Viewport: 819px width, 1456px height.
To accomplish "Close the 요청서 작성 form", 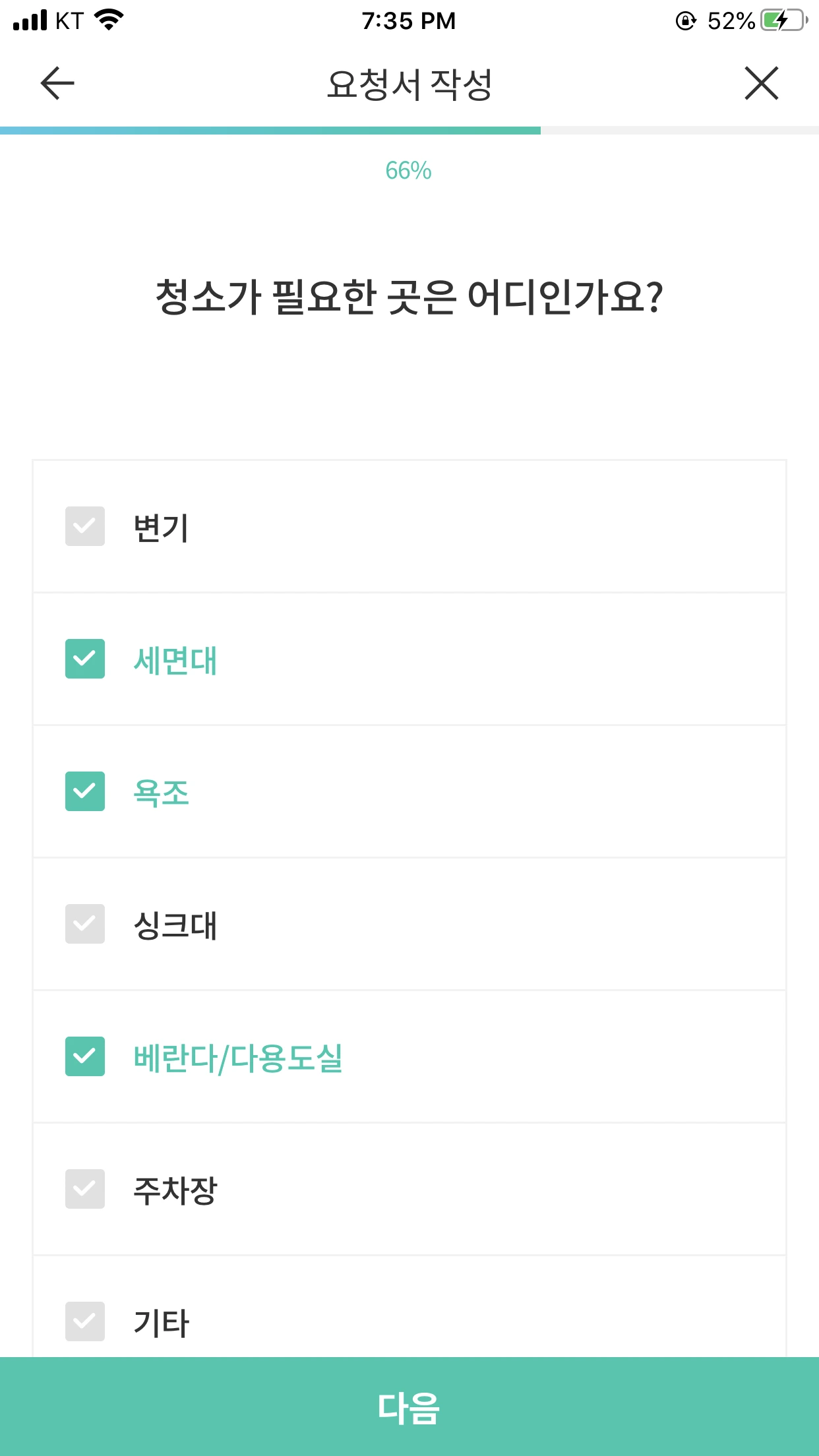I will 762,83.
